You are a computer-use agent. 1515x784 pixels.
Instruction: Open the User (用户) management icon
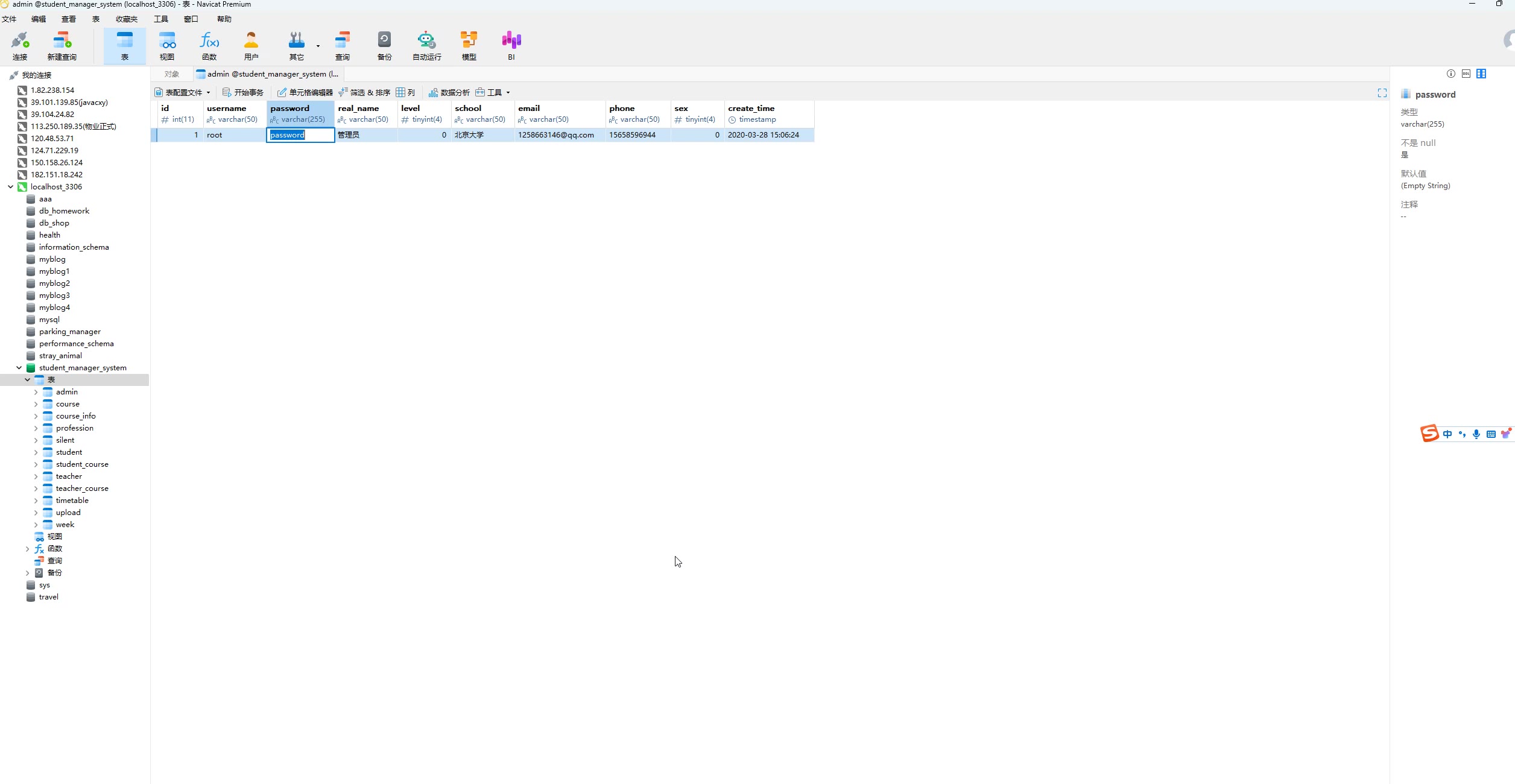(251, 46)
